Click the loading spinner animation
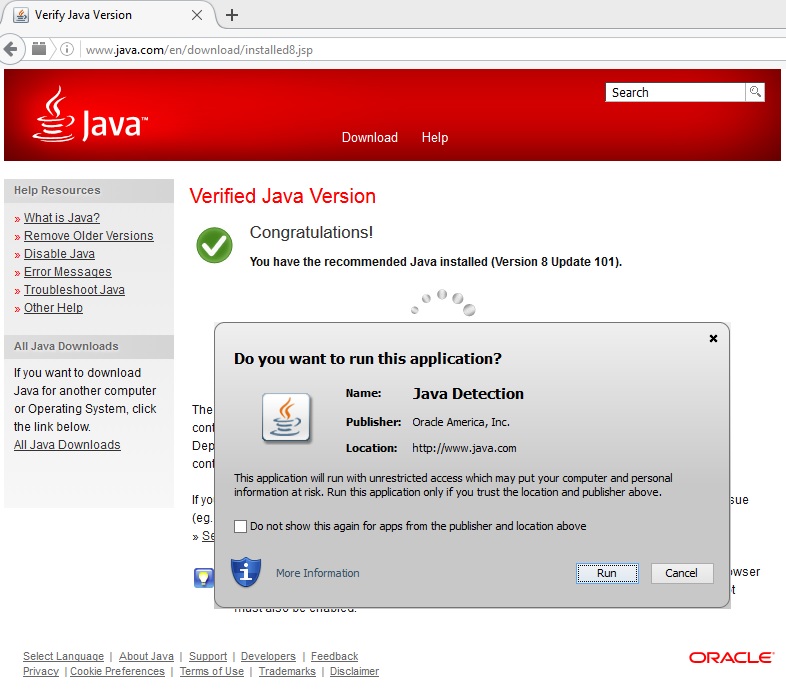Screen dimensions: 786x693 pyautogui.click(x=443, y=302)
